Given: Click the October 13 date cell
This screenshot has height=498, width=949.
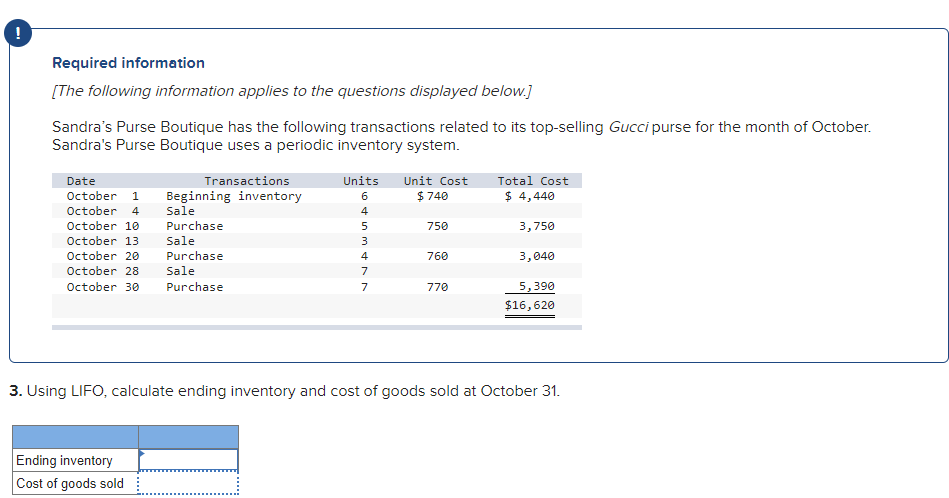Looking at the screenshot, I should point(103,241).
